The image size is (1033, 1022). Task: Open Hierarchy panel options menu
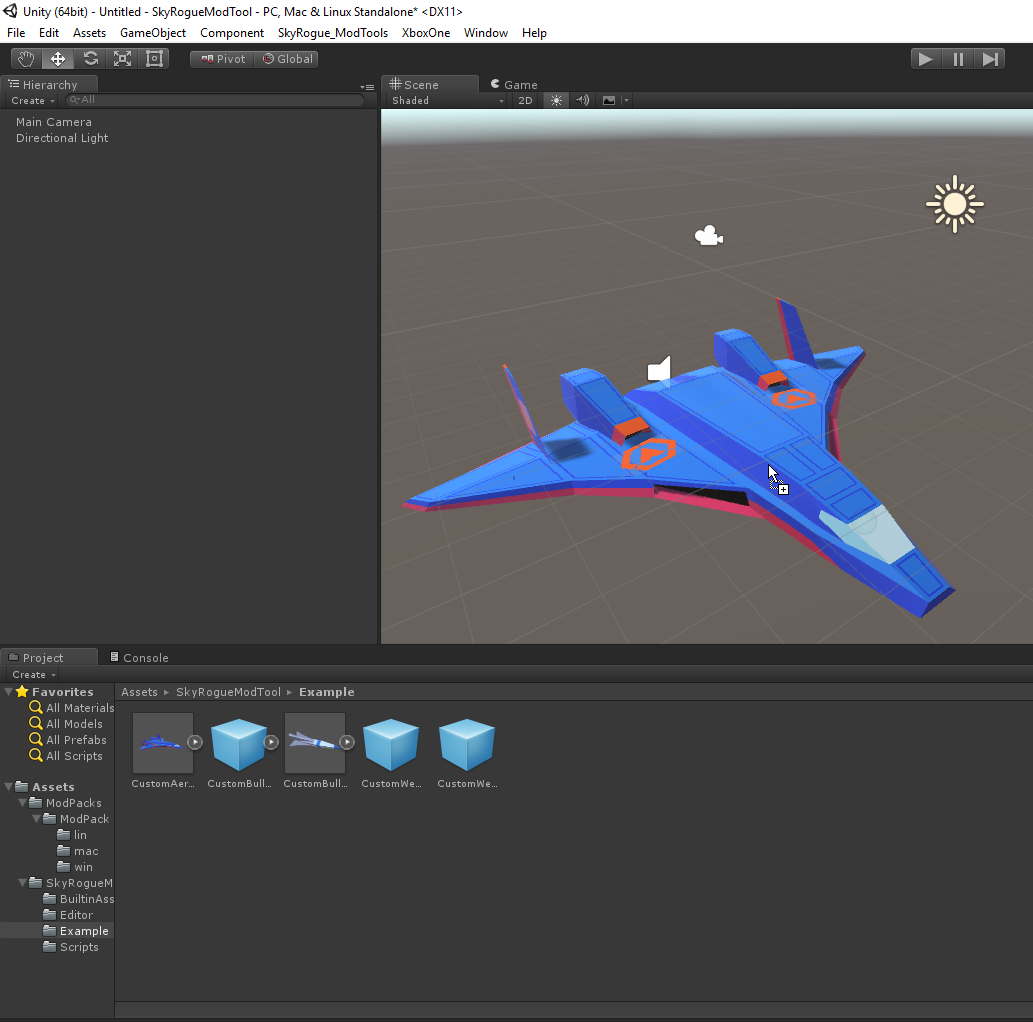click(368, 87)
